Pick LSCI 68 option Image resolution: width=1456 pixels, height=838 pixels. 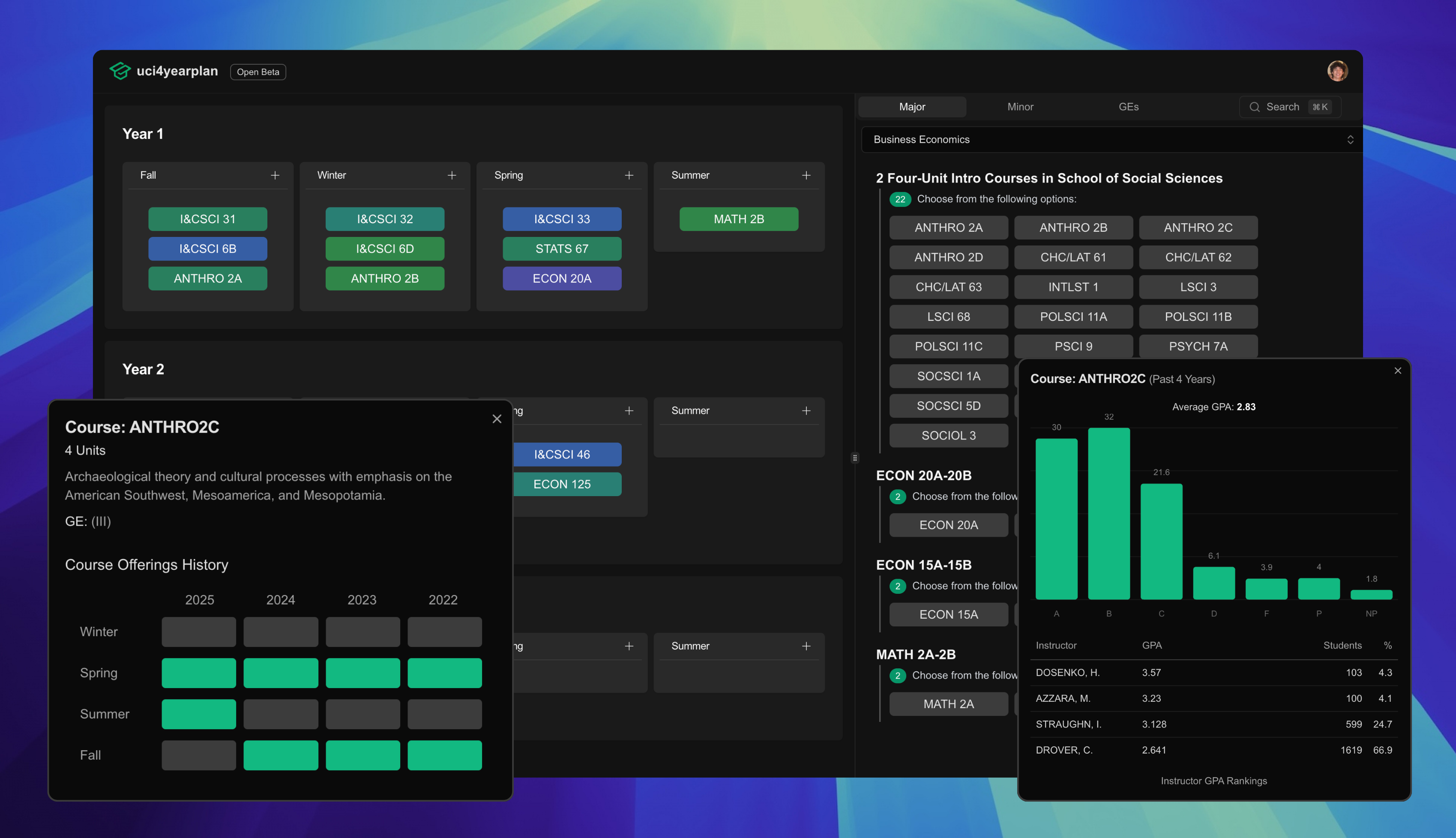point(948,317)
